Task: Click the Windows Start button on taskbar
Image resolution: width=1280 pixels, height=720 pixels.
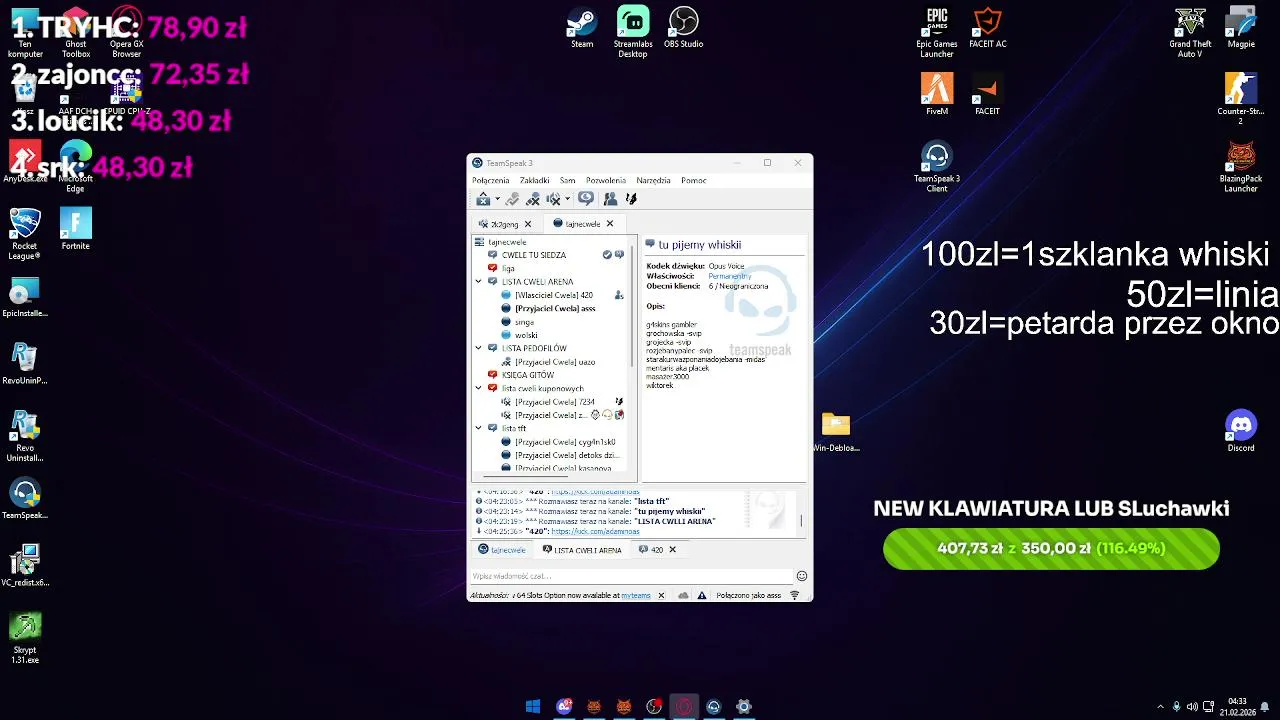Action: [x=533, y=706]
